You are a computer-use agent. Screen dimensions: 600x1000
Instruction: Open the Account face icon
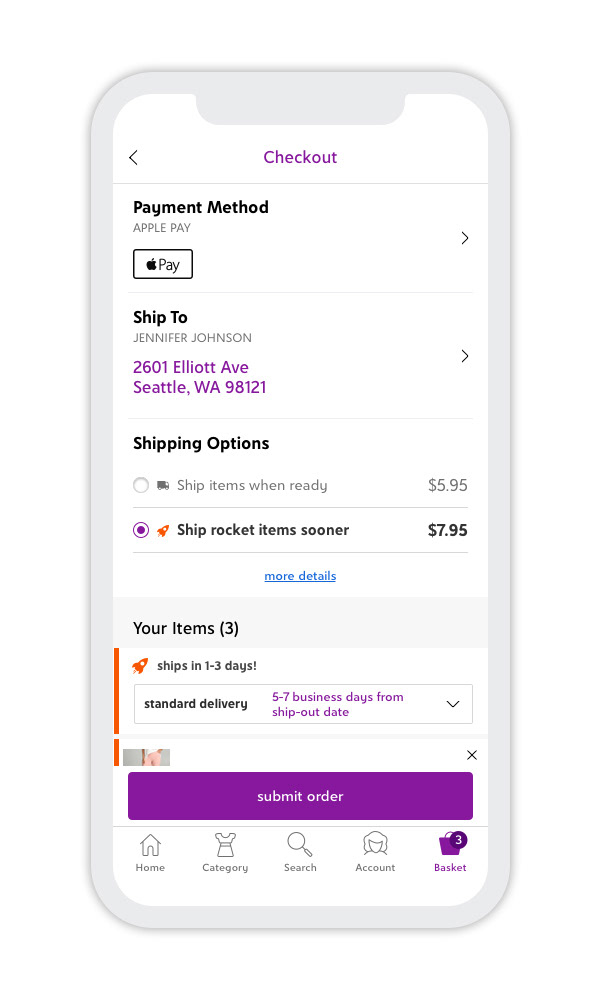click(x=376, y=852)
